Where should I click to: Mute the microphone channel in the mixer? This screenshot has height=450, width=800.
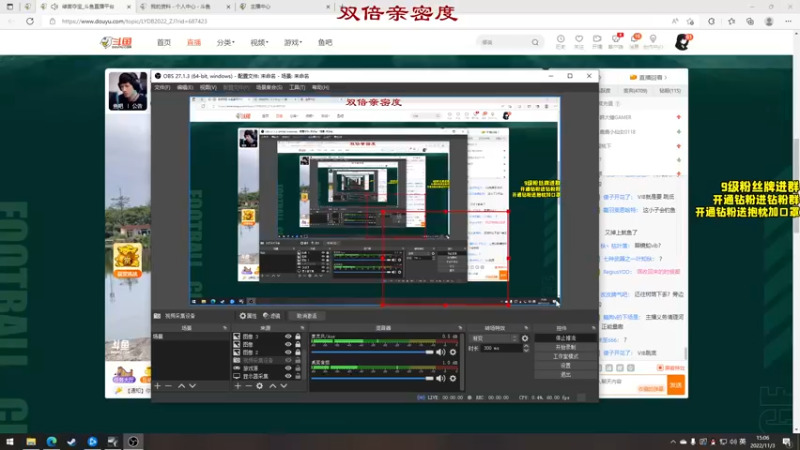click(441, 352)
